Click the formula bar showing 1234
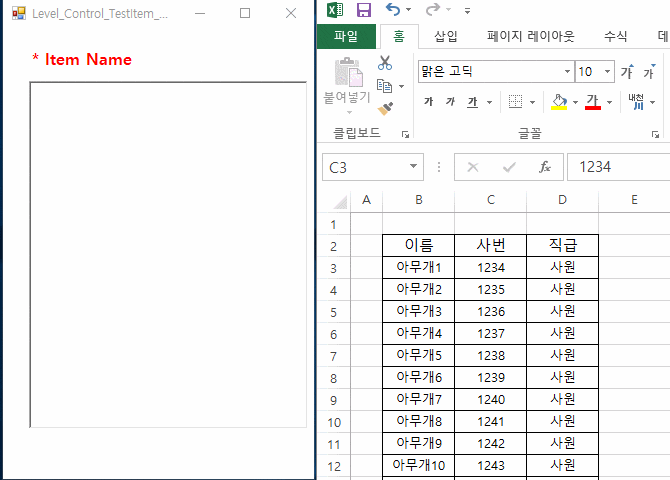The height and width of the screenshot is (480, 670). 619,167
